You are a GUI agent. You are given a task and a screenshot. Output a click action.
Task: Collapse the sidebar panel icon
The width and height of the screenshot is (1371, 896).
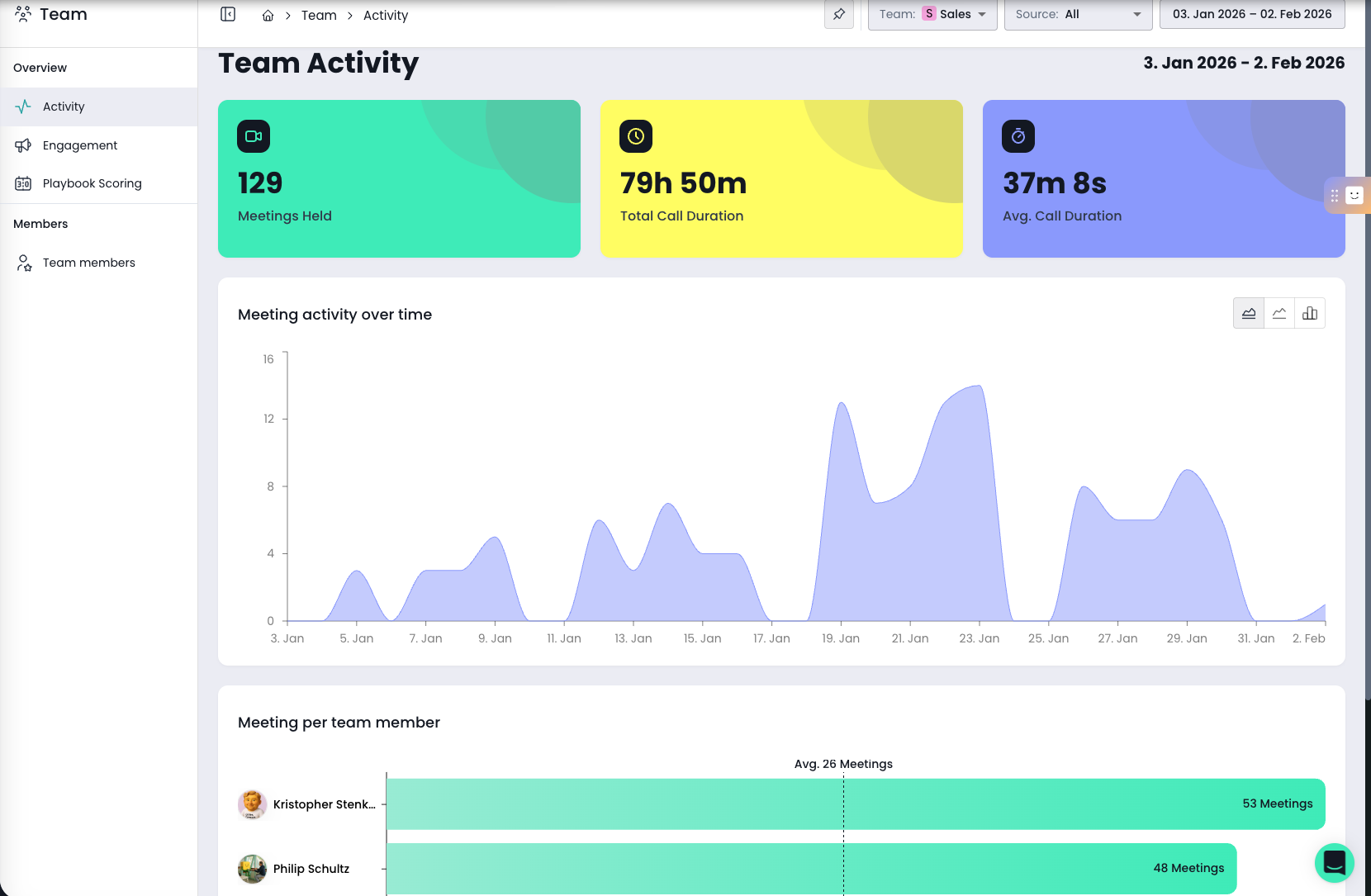coord(228,15)
